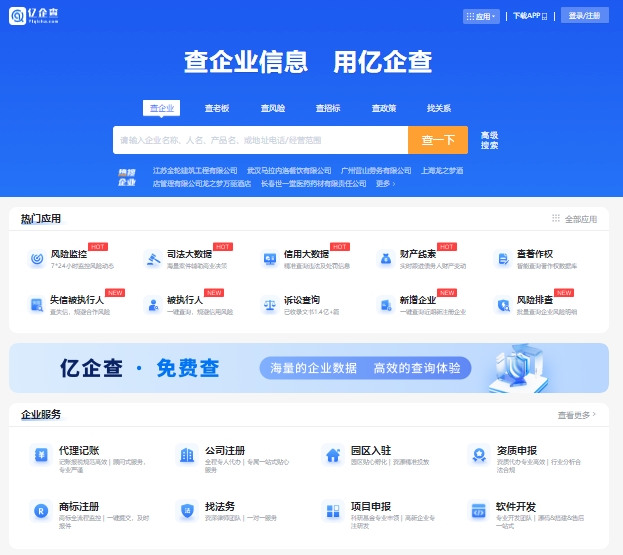
Task: Open the 查著作权 document icon
Action: [x=503, y=259]
